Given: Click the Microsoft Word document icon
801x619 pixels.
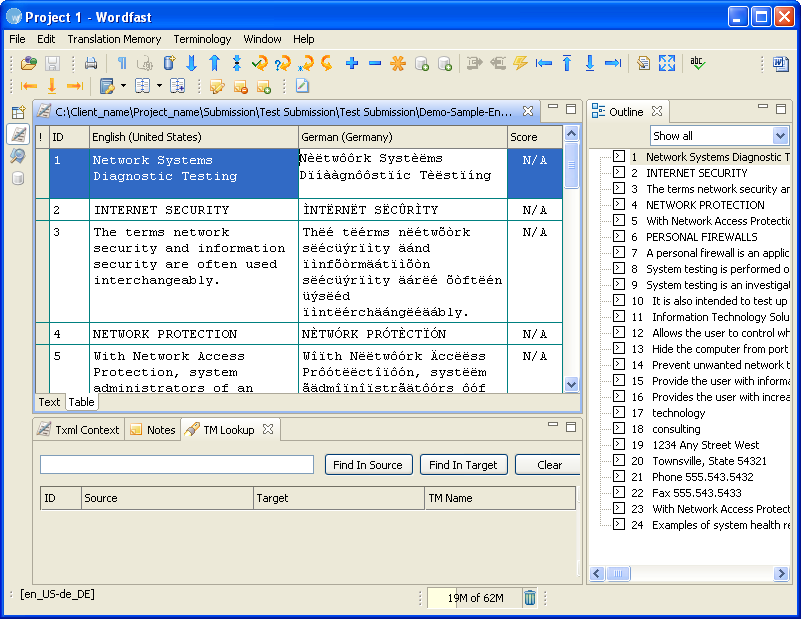Looking at the screenshot, I should coord(781,63).
